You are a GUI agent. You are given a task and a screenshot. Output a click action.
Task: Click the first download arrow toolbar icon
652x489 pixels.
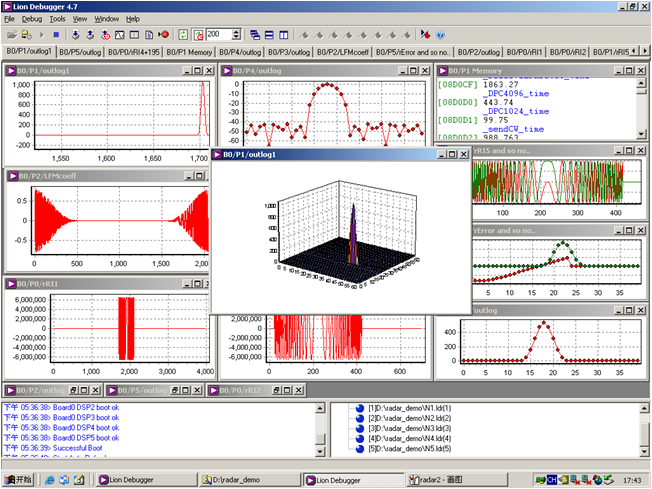point(75,35)
